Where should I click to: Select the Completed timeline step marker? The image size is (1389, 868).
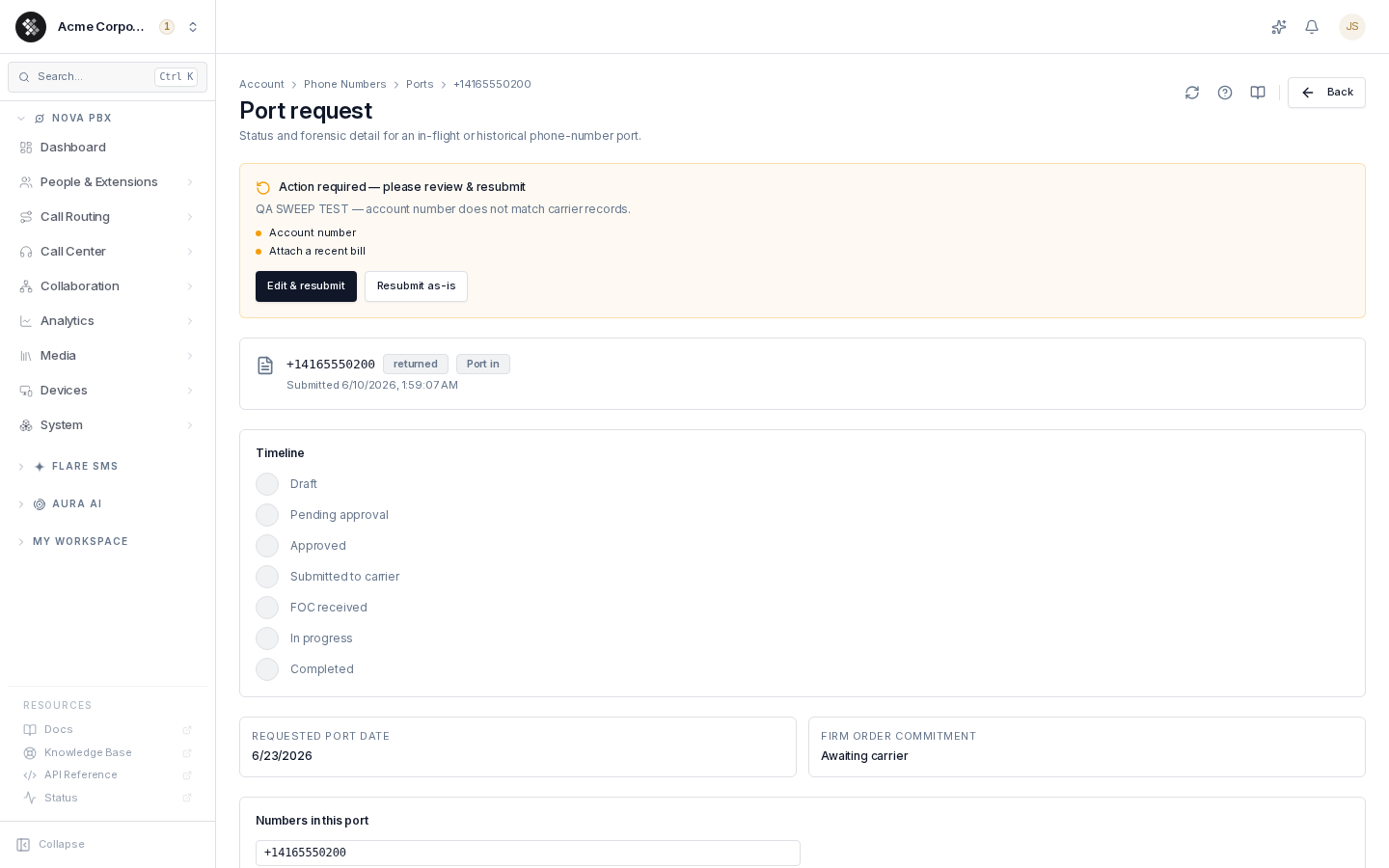point(267,669)
